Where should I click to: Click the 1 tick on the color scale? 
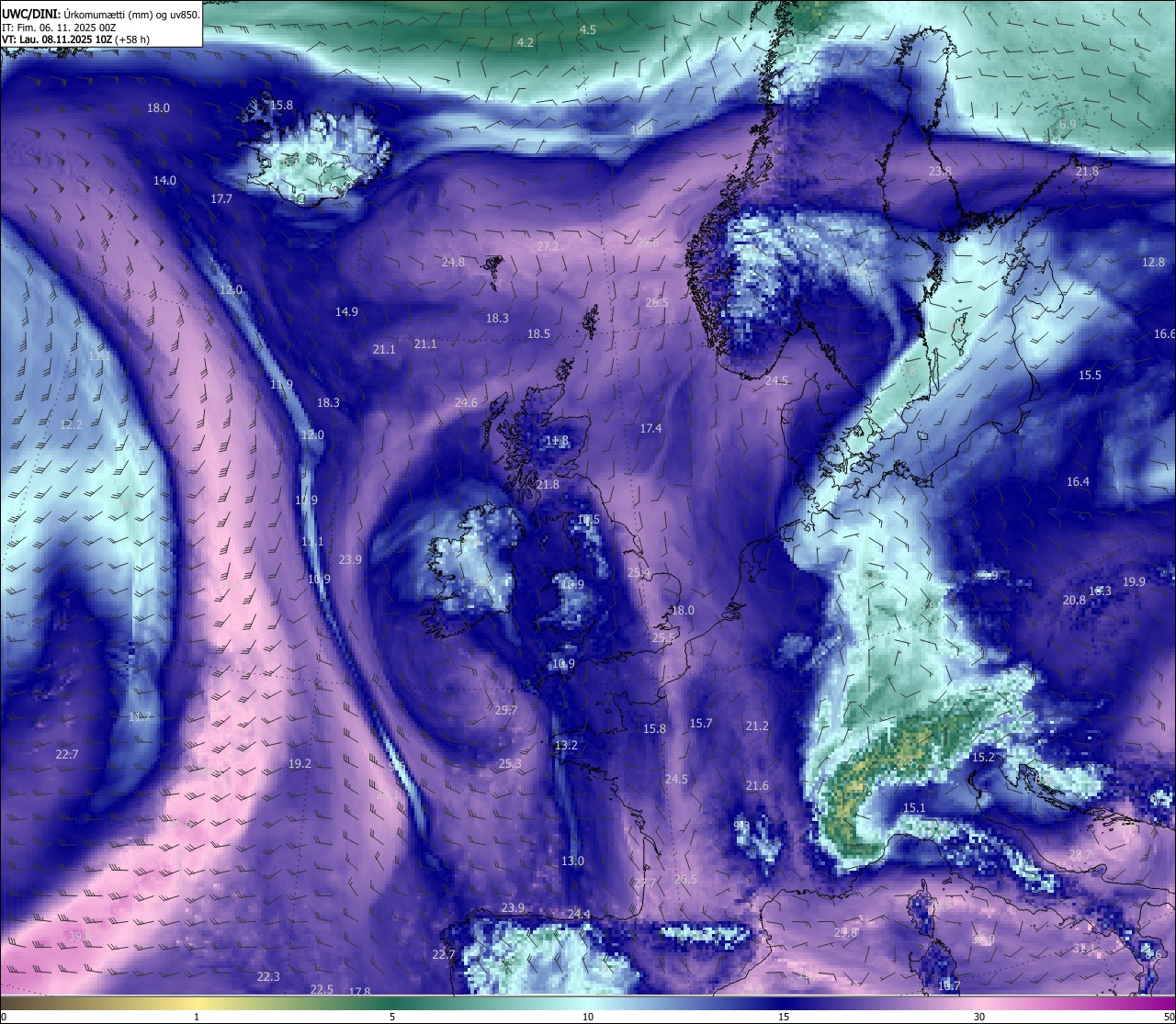point(197,1017)
